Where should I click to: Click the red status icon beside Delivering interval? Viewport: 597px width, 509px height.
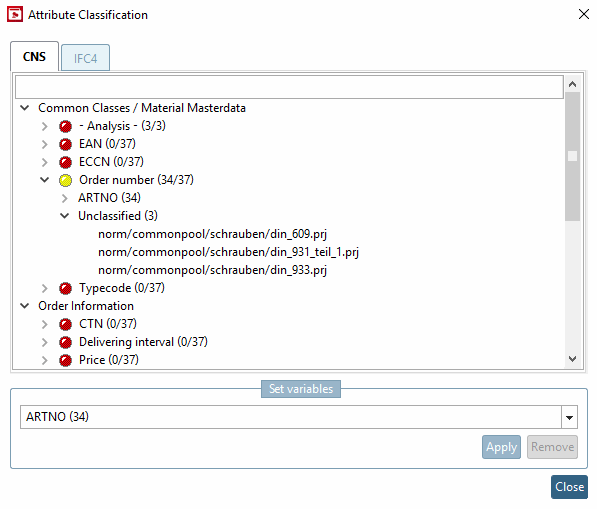click(x=65, y=342)
